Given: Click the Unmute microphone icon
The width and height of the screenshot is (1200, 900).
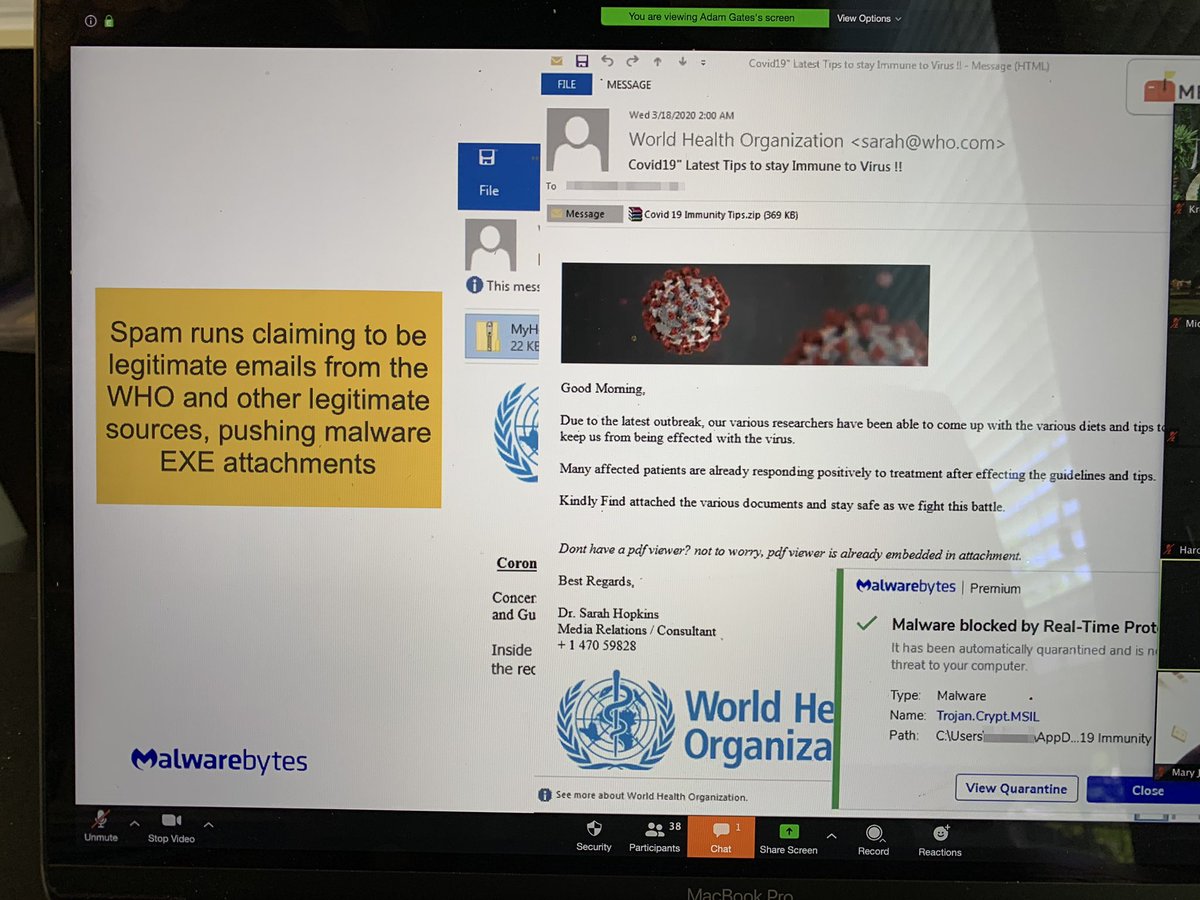Looking at the screenshot, I should click(x=101, y=820).
